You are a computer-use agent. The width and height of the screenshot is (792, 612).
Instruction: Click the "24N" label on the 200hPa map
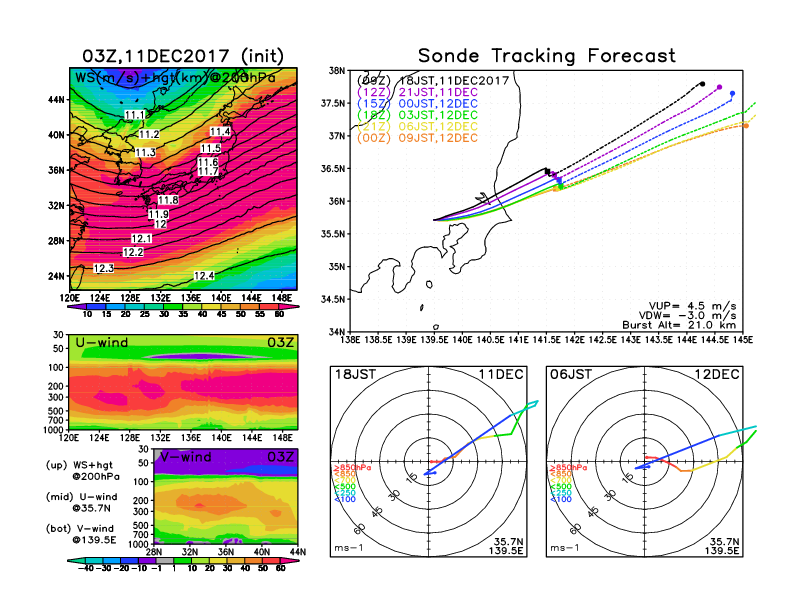(x=56, y=276)
